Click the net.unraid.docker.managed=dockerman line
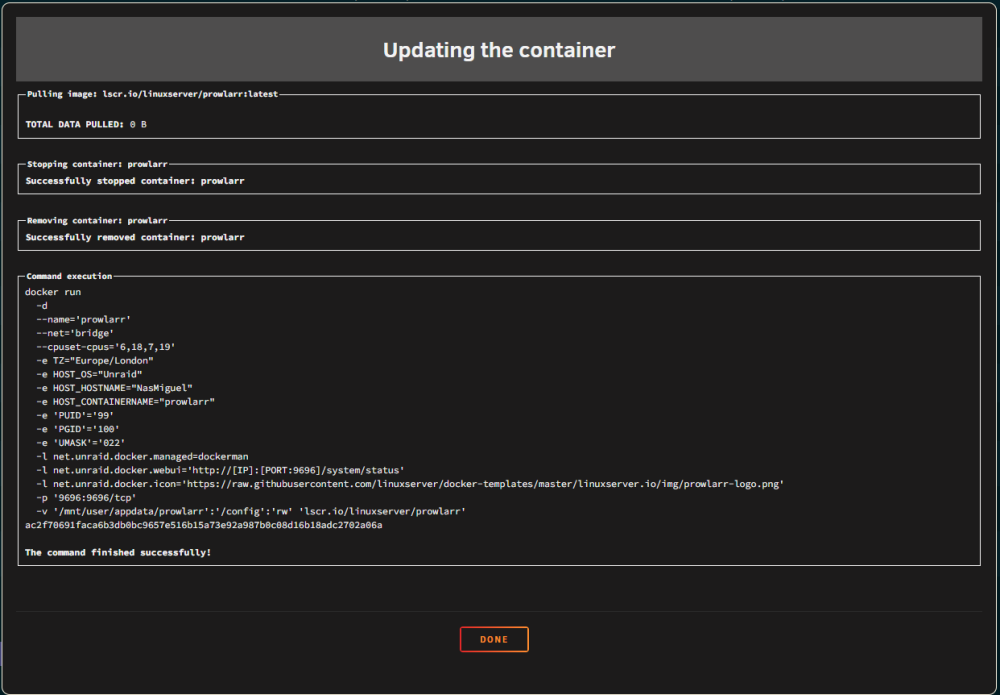The image size is (1000, 695). [x=142, y=457]
